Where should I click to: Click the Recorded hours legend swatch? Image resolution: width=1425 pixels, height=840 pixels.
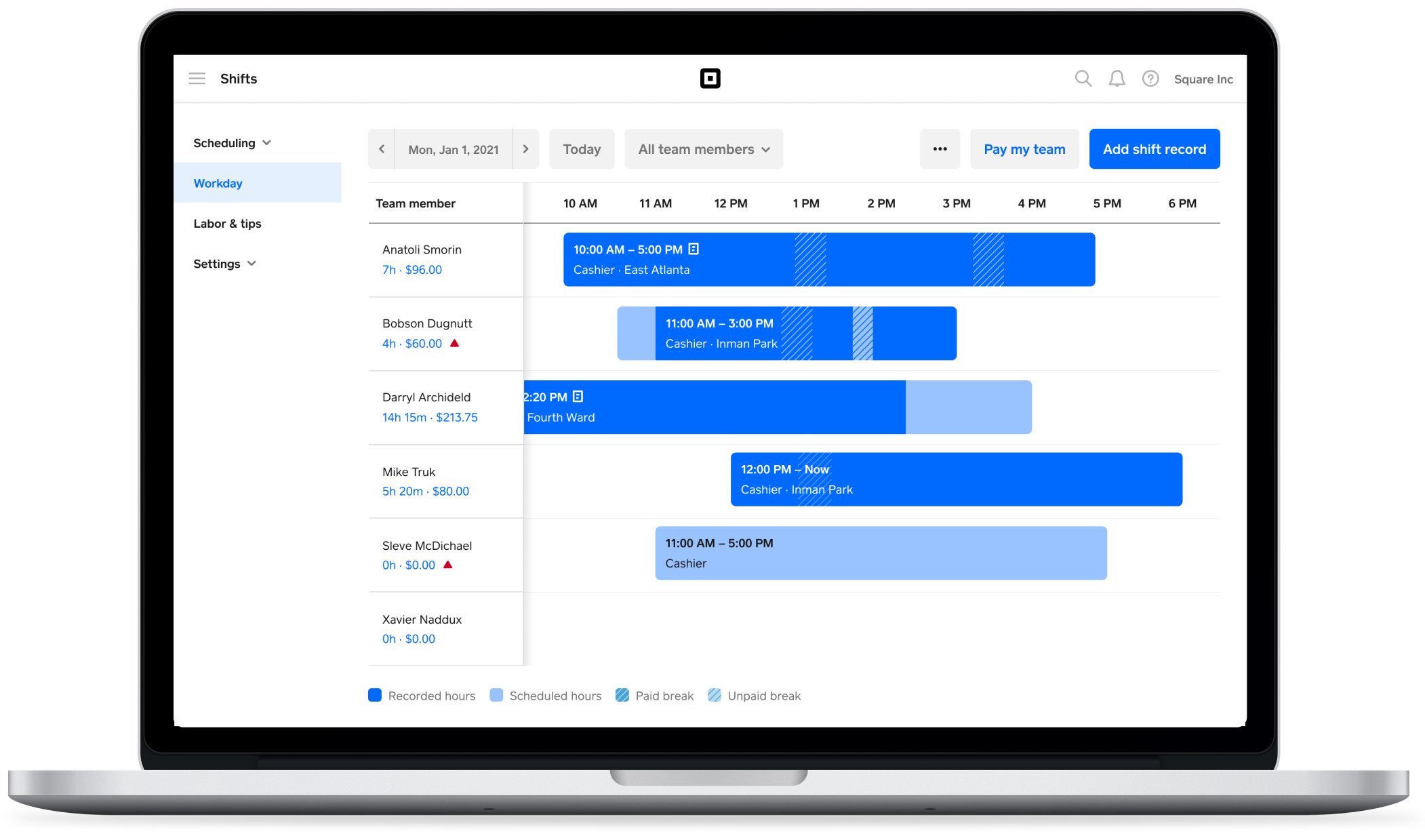pyautogui.click(x=374, y=695)
